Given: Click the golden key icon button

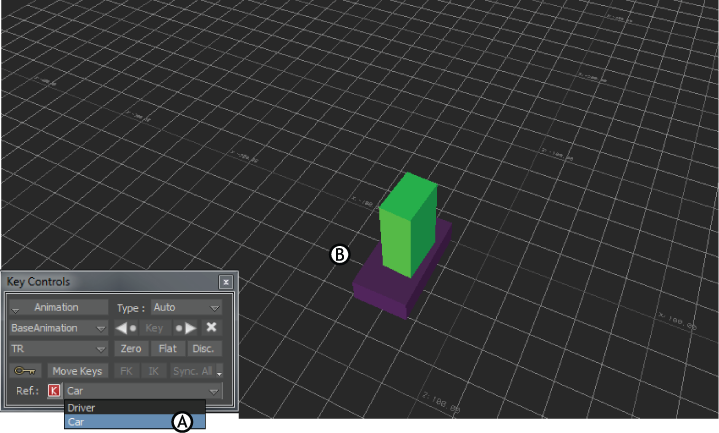Looking at the screenshot, I should tap(25, 371).
